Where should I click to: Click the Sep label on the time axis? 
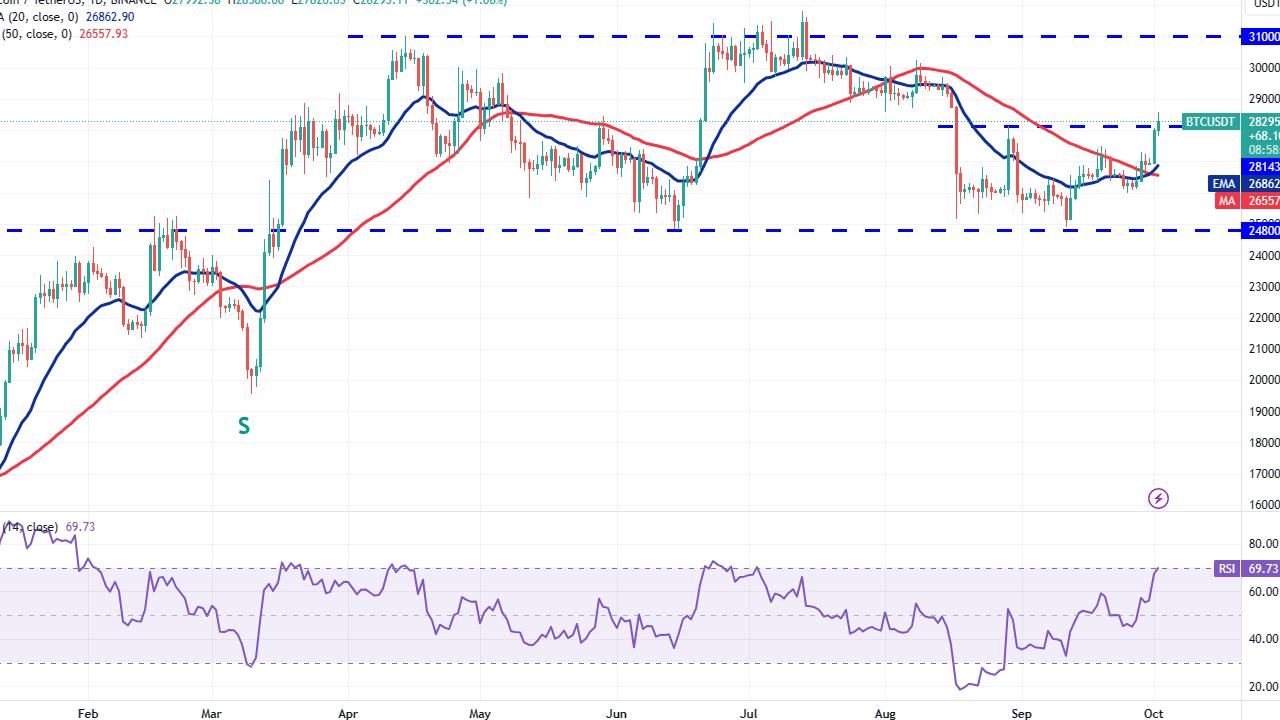pyautogui.click(x=1021, y=714)
